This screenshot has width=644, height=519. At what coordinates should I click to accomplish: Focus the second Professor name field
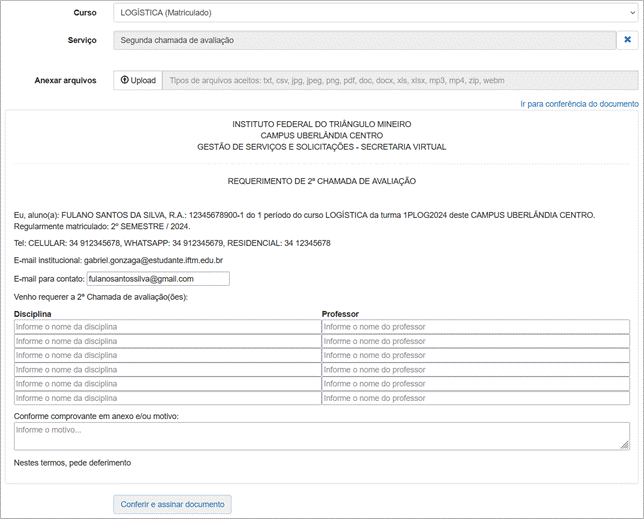coord(476,341)
